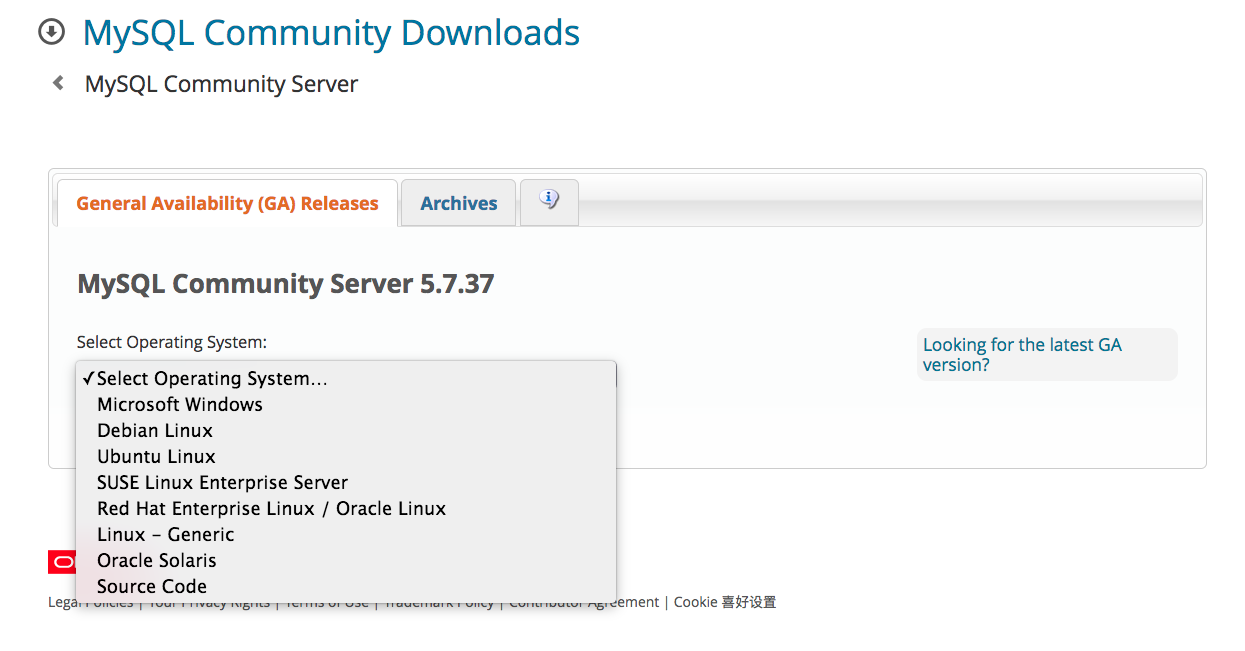
Task: Go to General Availability (GA) Releases tab
Action: (x=227, y=203)
